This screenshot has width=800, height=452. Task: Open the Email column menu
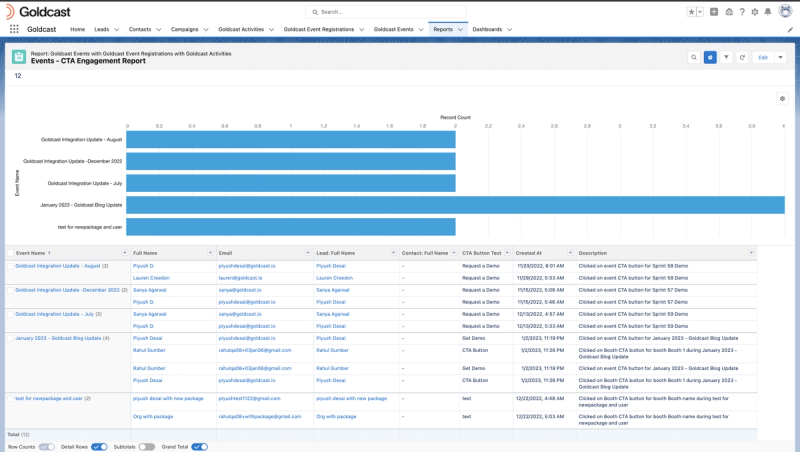tap(308, 253)
